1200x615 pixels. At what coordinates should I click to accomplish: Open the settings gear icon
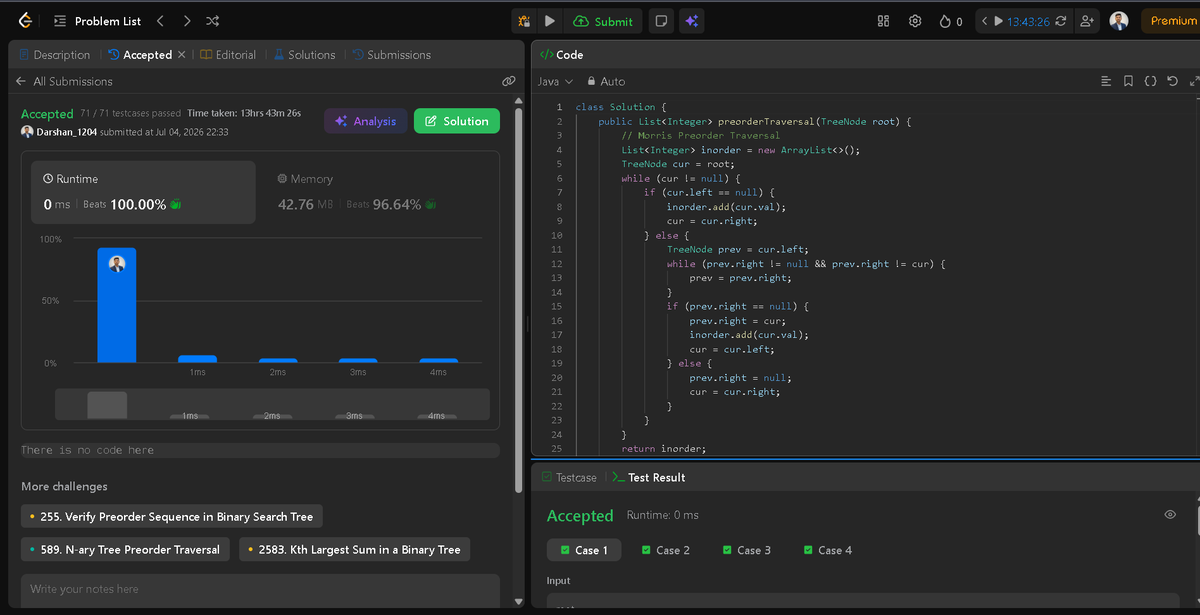(x=914, y=21)
